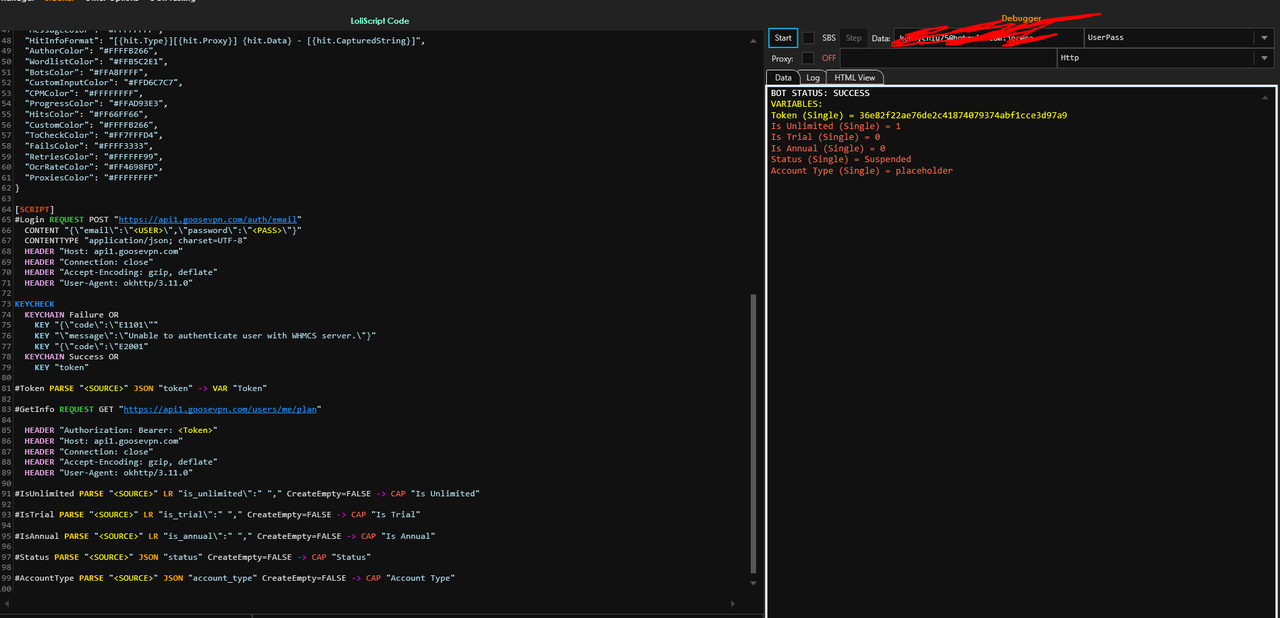Enable the Proxy checkbox
The width and height of the screenshot is (1280, 618).
(808, 58)
